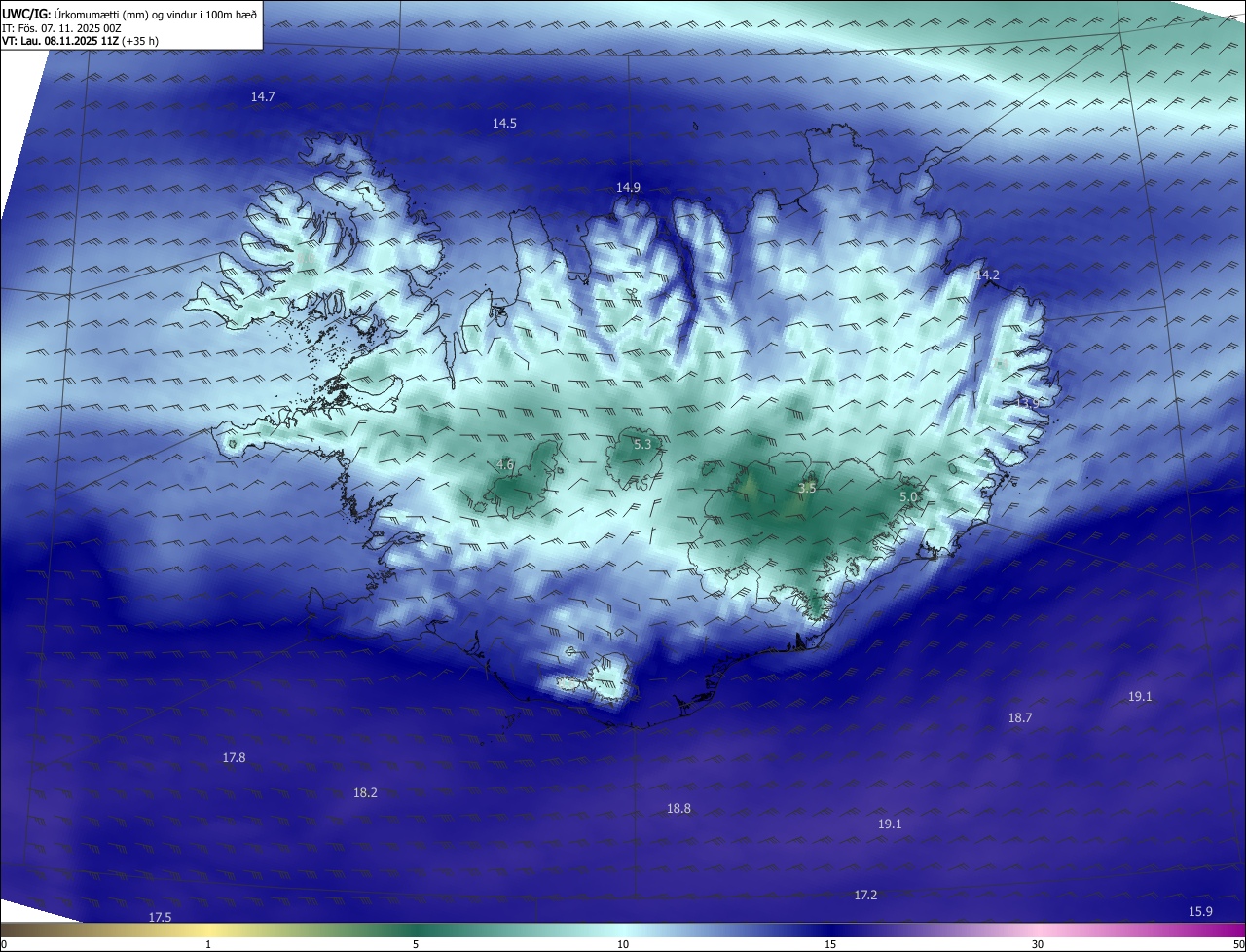1246x952 pixels.
Task: Click the 30 tick label on the color scale
Action: (1038, 944)
